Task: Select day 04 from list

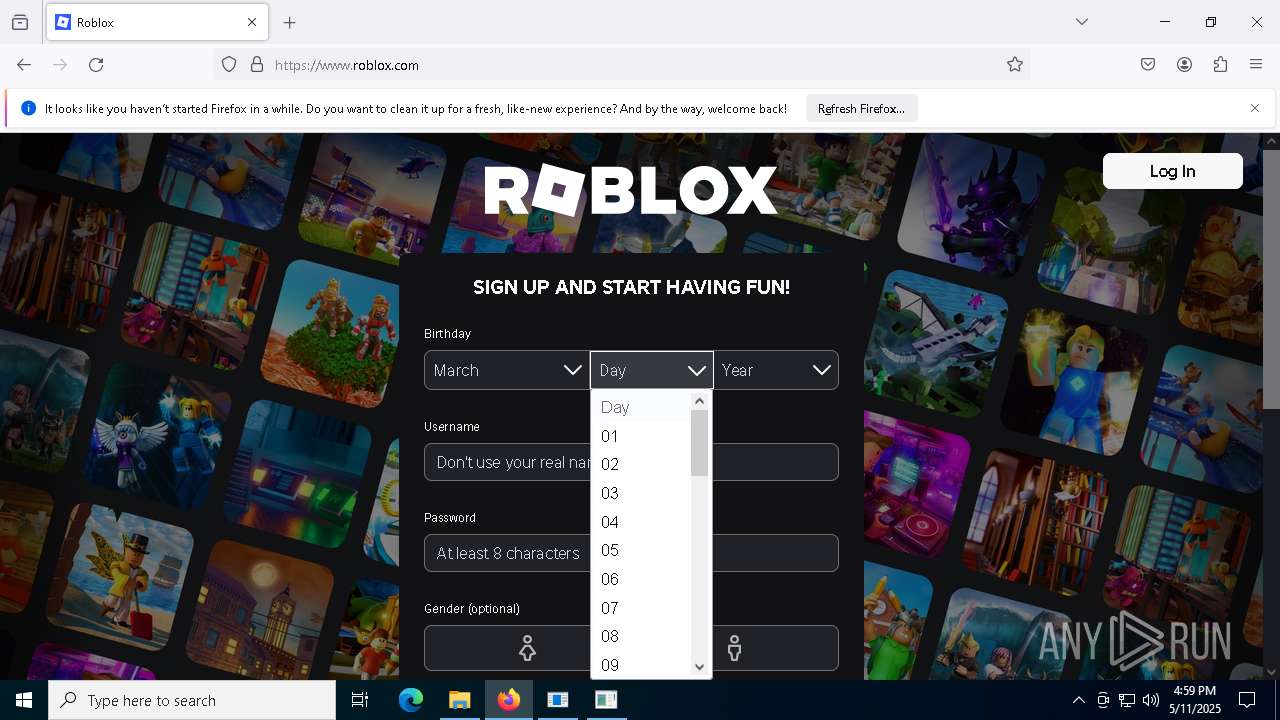Action: click(x=640, y=522)
